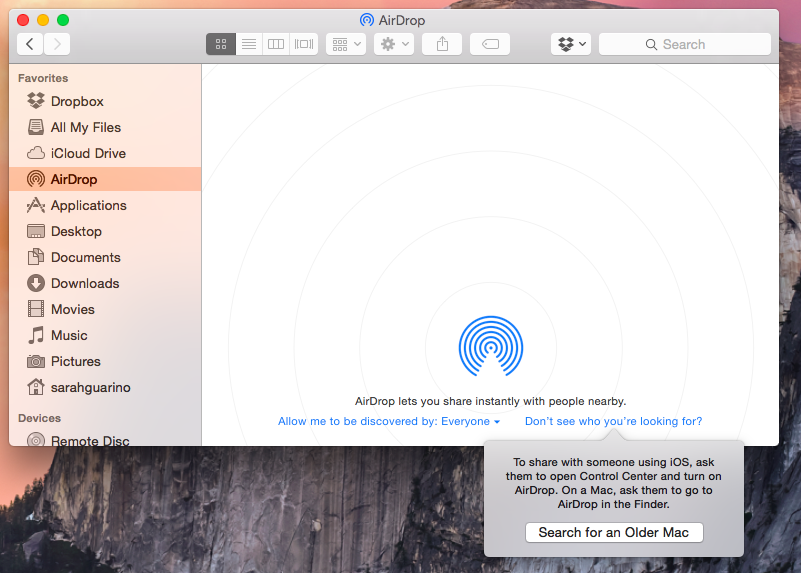Switch to icon view

(221, 44)
